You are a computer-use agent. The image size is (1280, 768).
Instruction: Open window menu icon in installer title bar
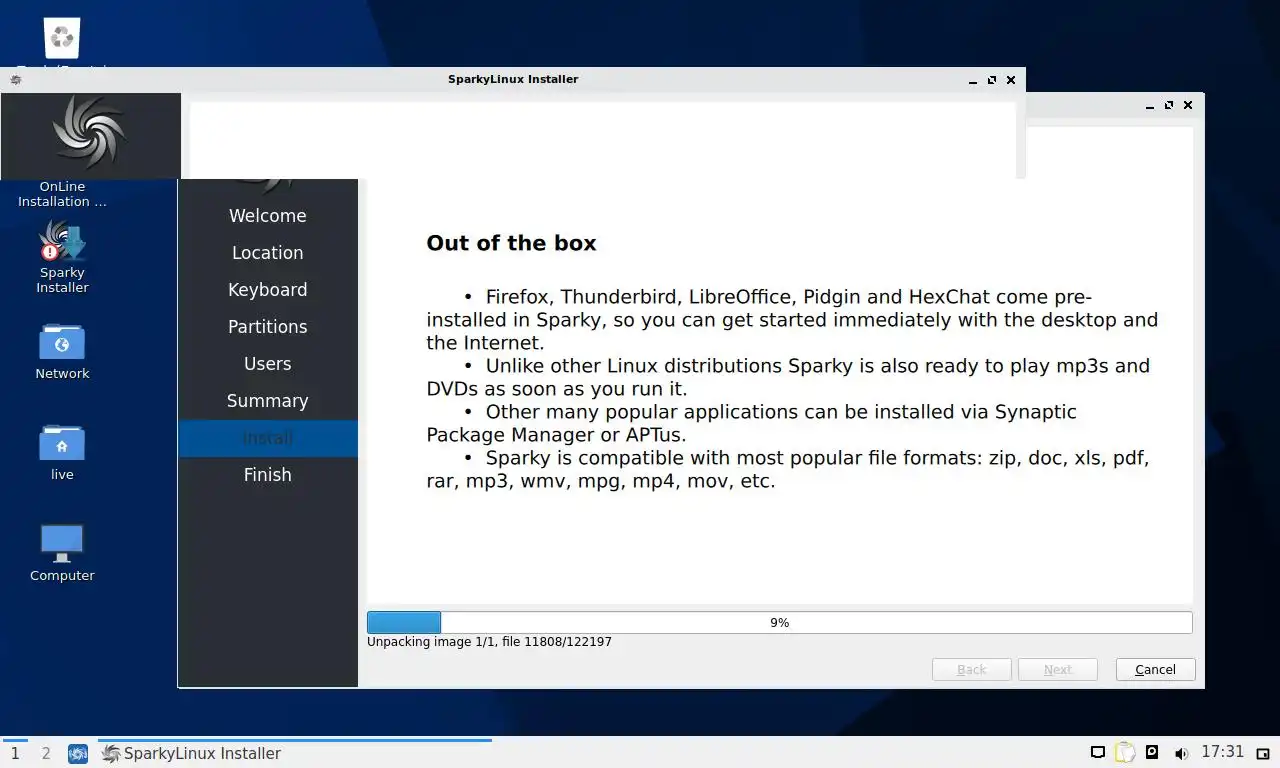click(15, 80)
